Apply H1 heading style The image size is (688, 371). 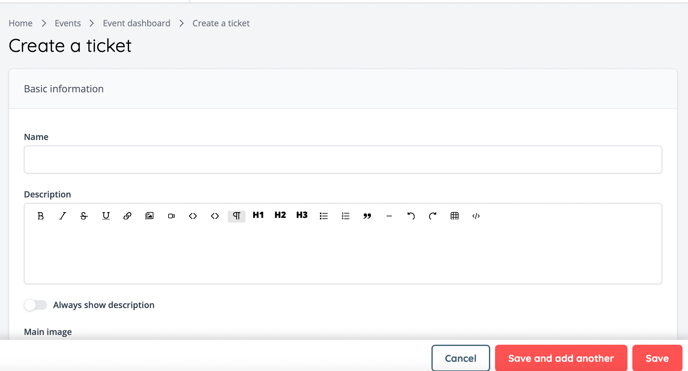[x=258, y=215]
